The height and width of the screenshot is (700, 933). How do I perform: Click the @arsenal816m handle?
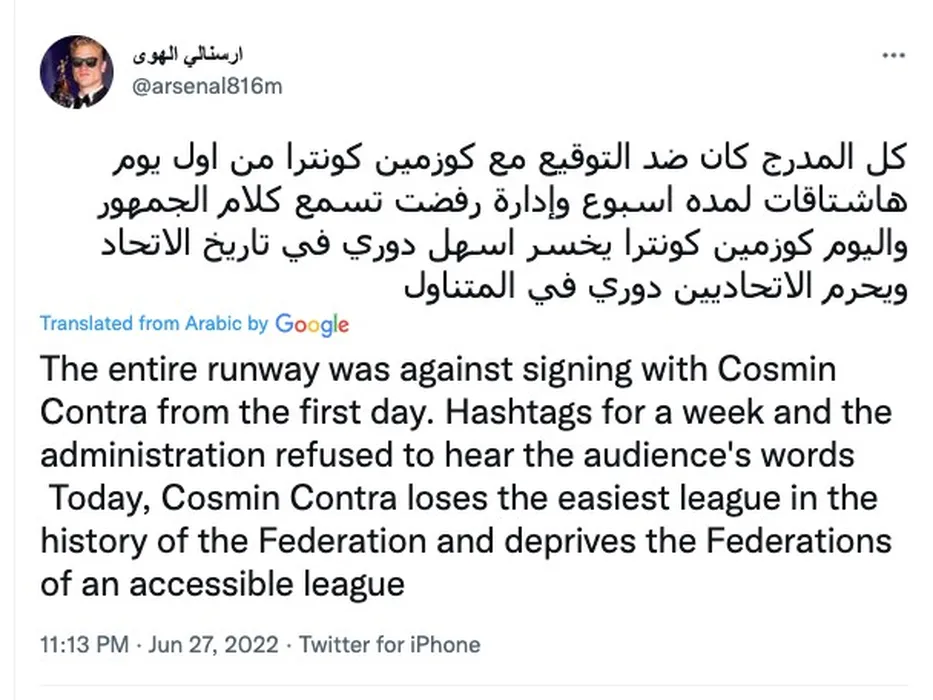[207, 86]
